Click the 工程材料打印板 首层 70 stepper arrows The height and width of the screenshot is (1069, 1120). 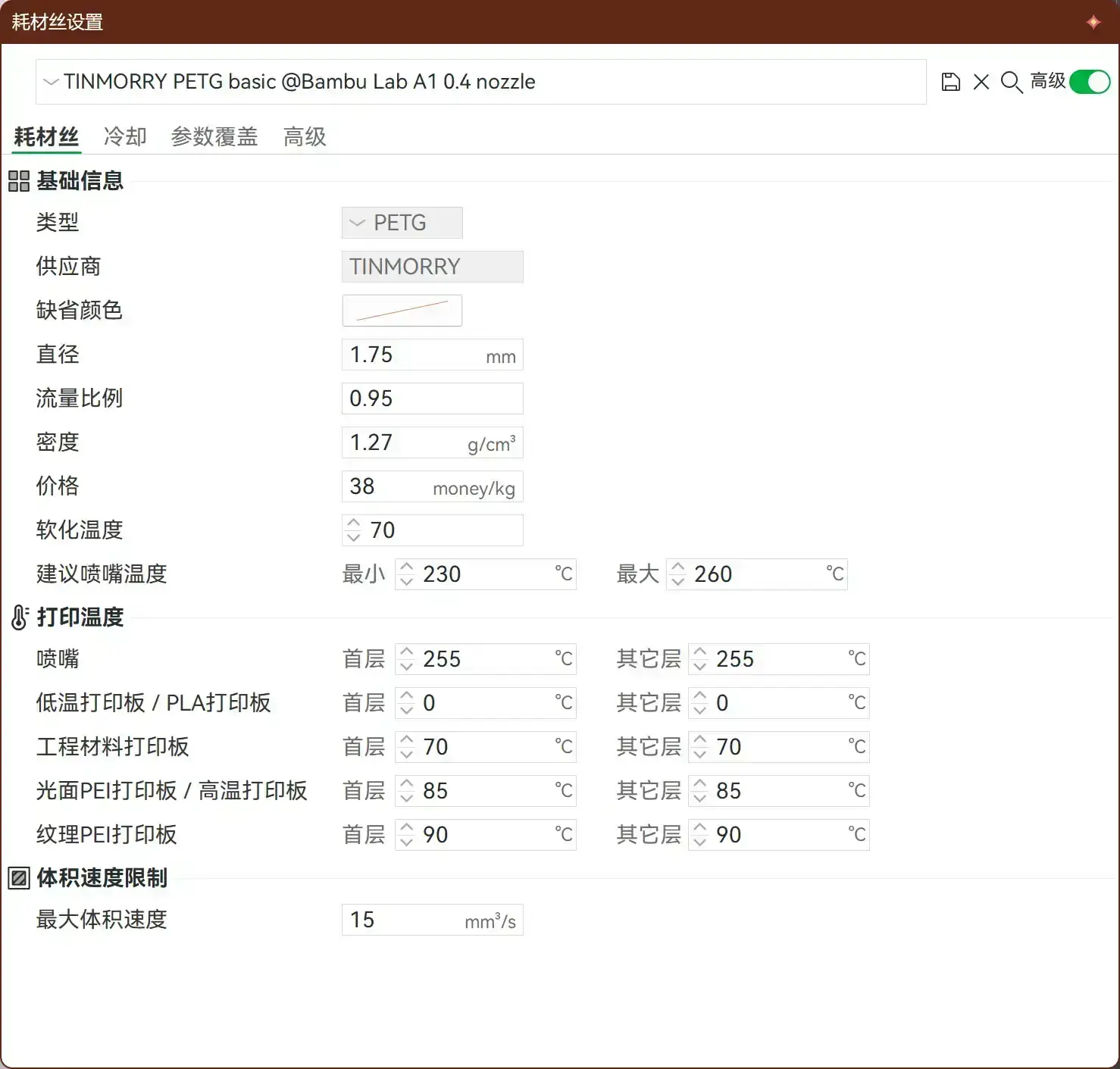point(407,747)
